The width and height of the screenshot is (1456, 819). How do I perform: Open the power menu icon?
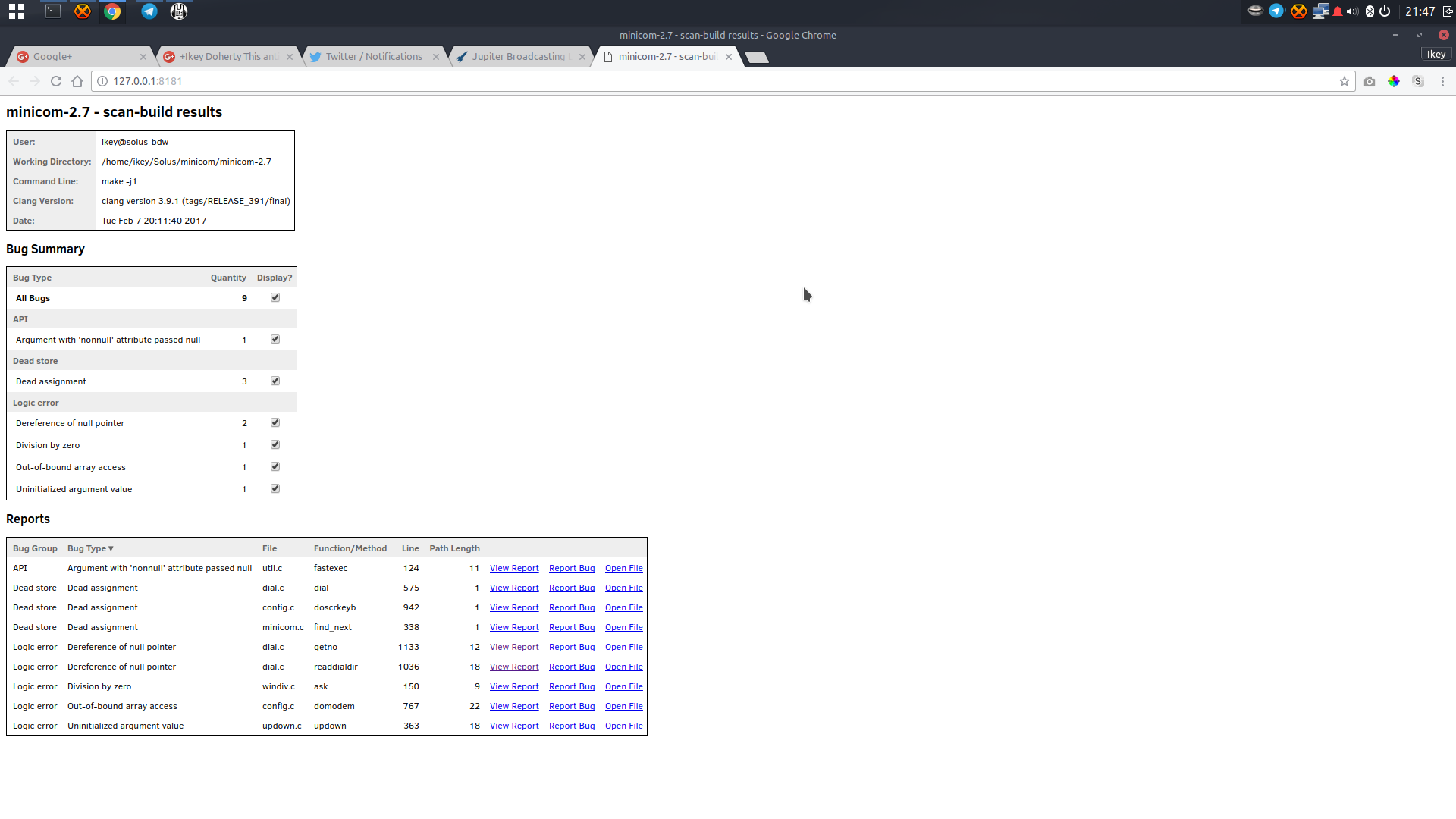1385,11
